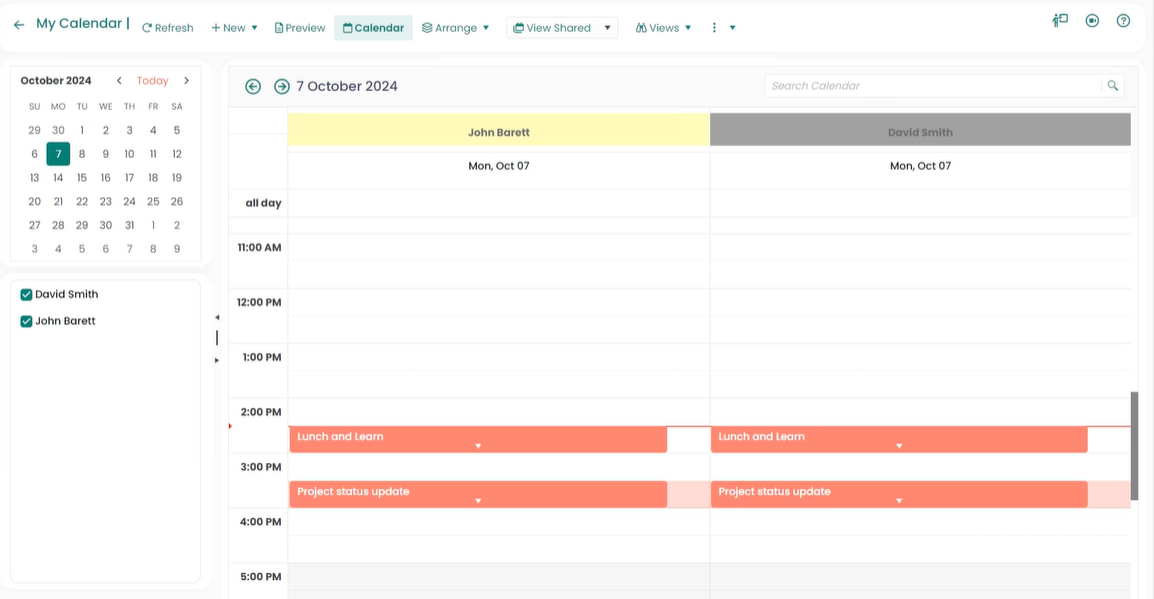1154x599 pixels.
Task: Open the New dropdown menu
Action: (x=235, y=28)
